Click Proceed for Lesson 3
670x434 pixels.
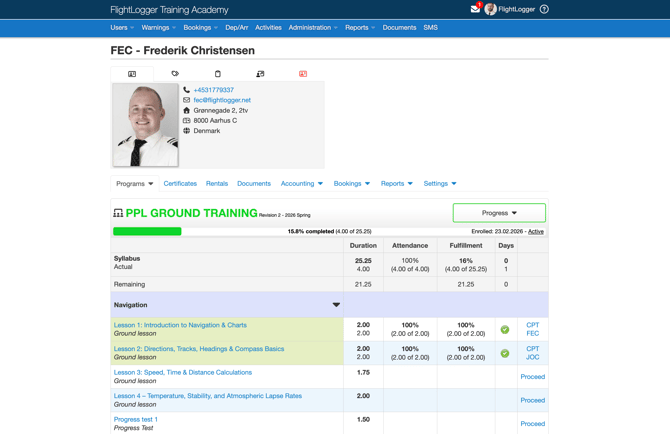pyautogui.click(x=532, y=376)
